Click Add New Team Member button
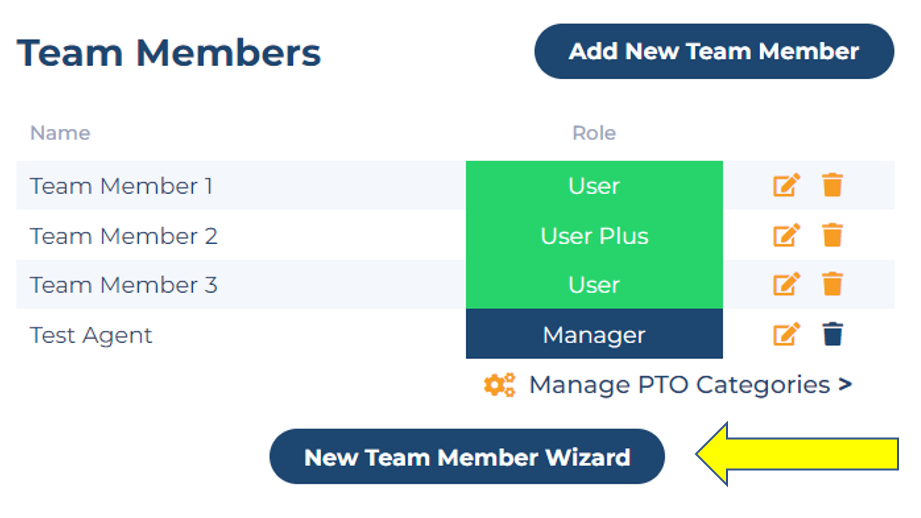Image resolution: width=921 pixels, height=518 pixels. click(x=714, y=52)
